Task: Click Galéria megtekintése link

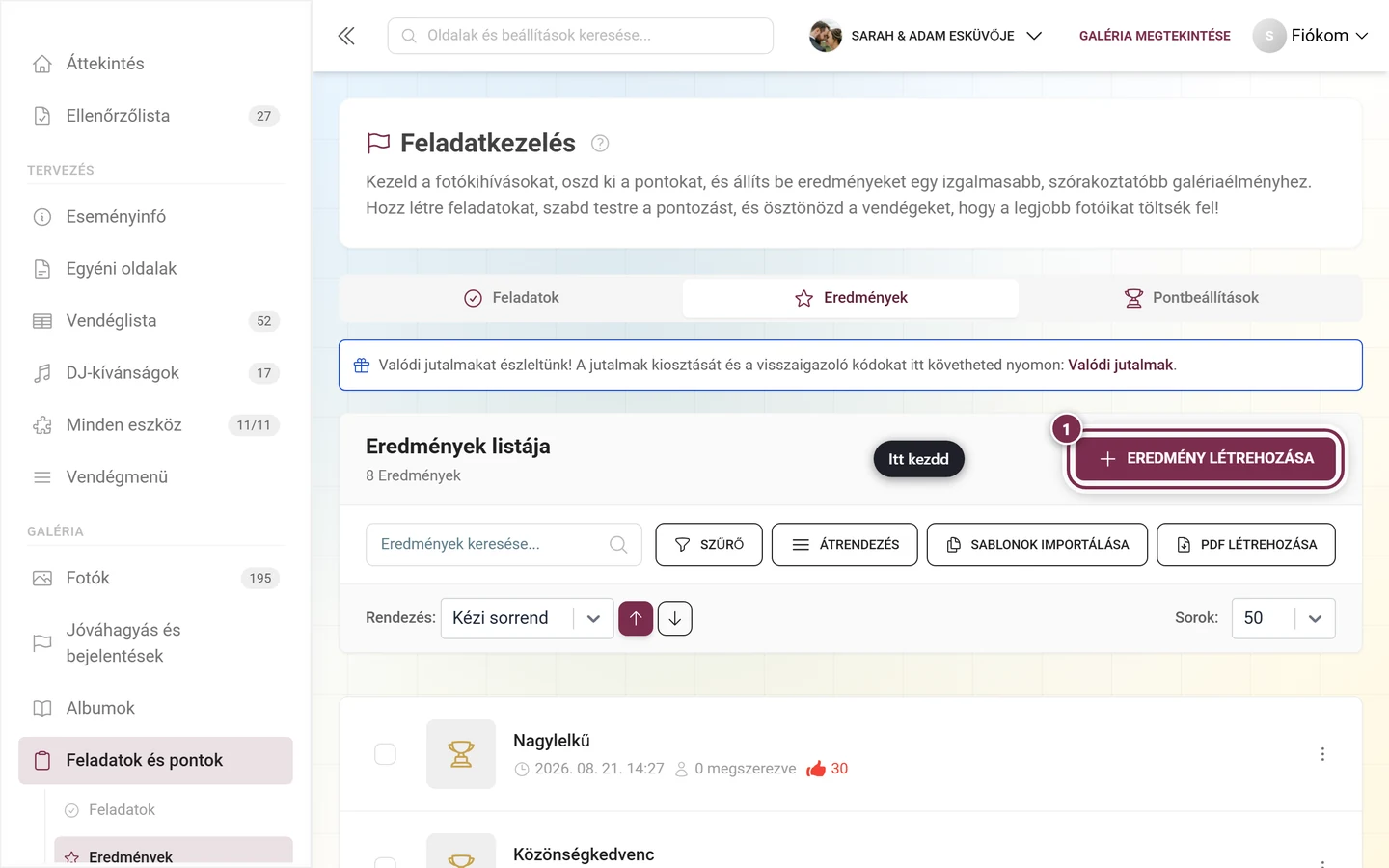Action: click(x=1155, y=36)
